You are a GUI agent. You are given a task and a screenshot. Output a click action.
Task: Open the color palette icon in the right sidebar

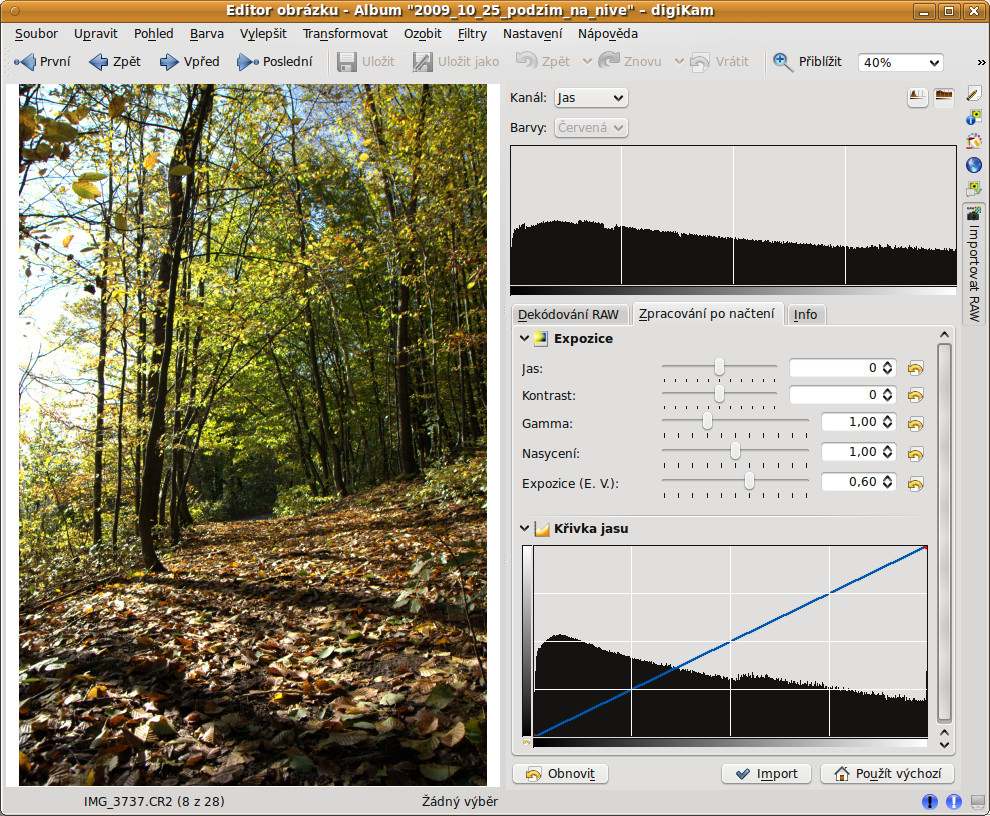click(x=973, y=141)
